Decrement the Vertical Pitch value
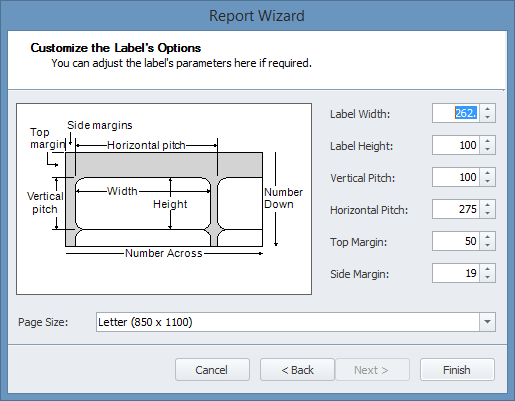 pos(488,181)
